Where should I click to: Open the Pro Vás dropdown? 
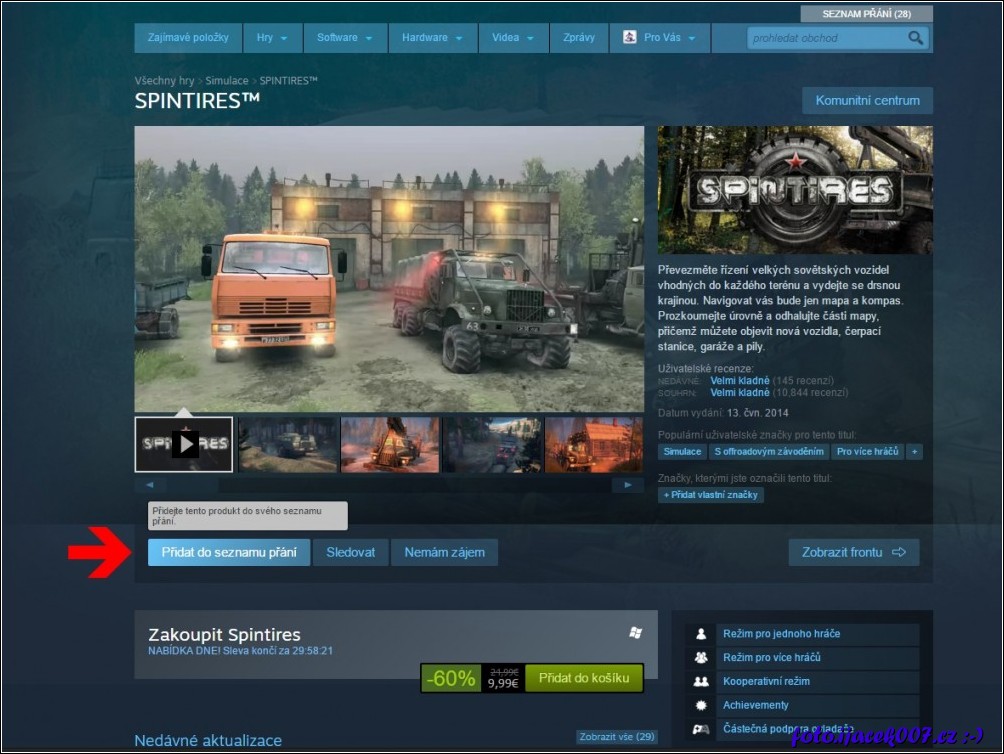[x=659, y=38]
